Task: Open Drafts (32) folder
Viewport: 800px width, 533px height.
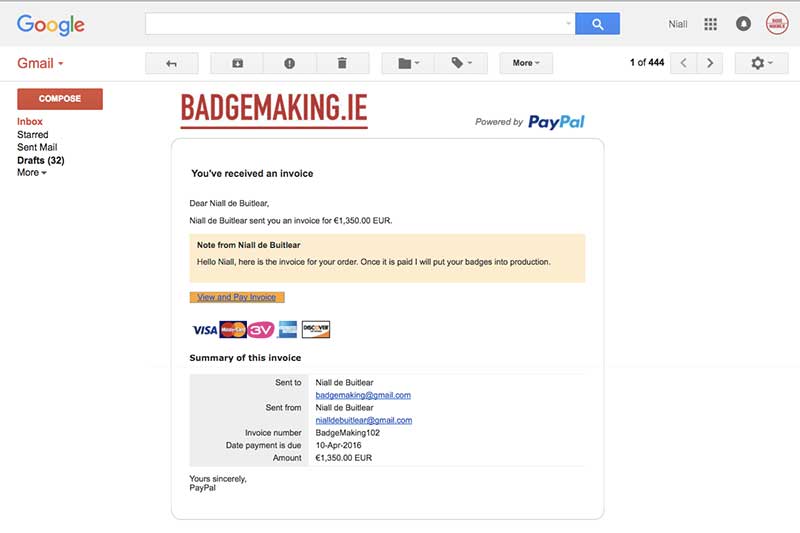Action: point(41,160)
